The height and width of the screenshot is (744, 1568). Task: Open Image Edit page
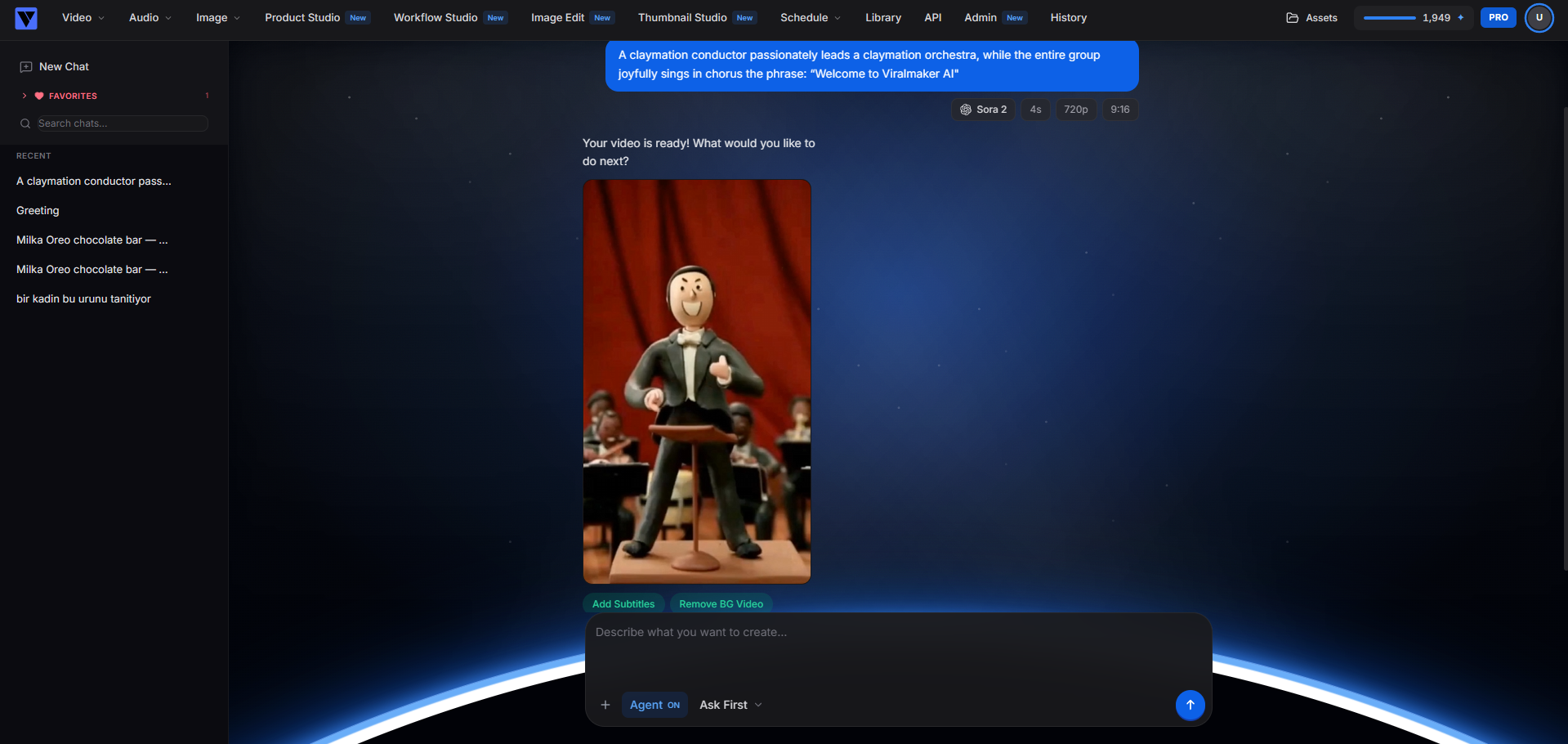(x=572, y=17)
